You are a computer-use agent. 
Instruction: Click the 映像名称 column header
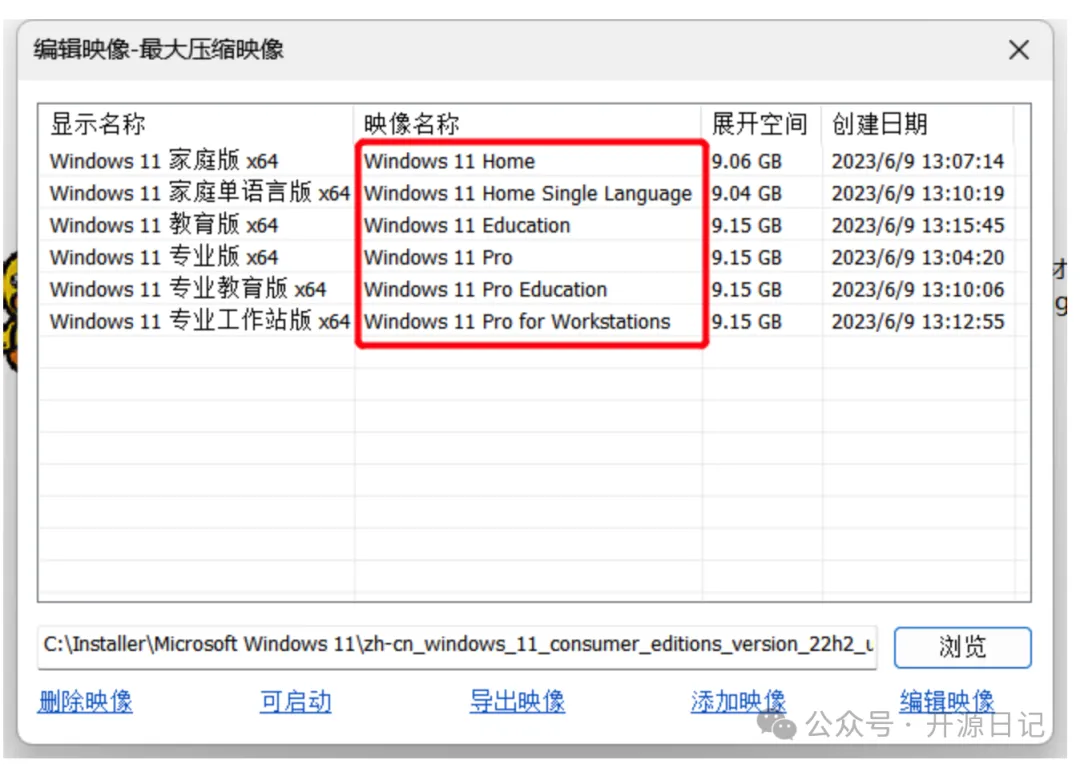[x=412, y=124]
